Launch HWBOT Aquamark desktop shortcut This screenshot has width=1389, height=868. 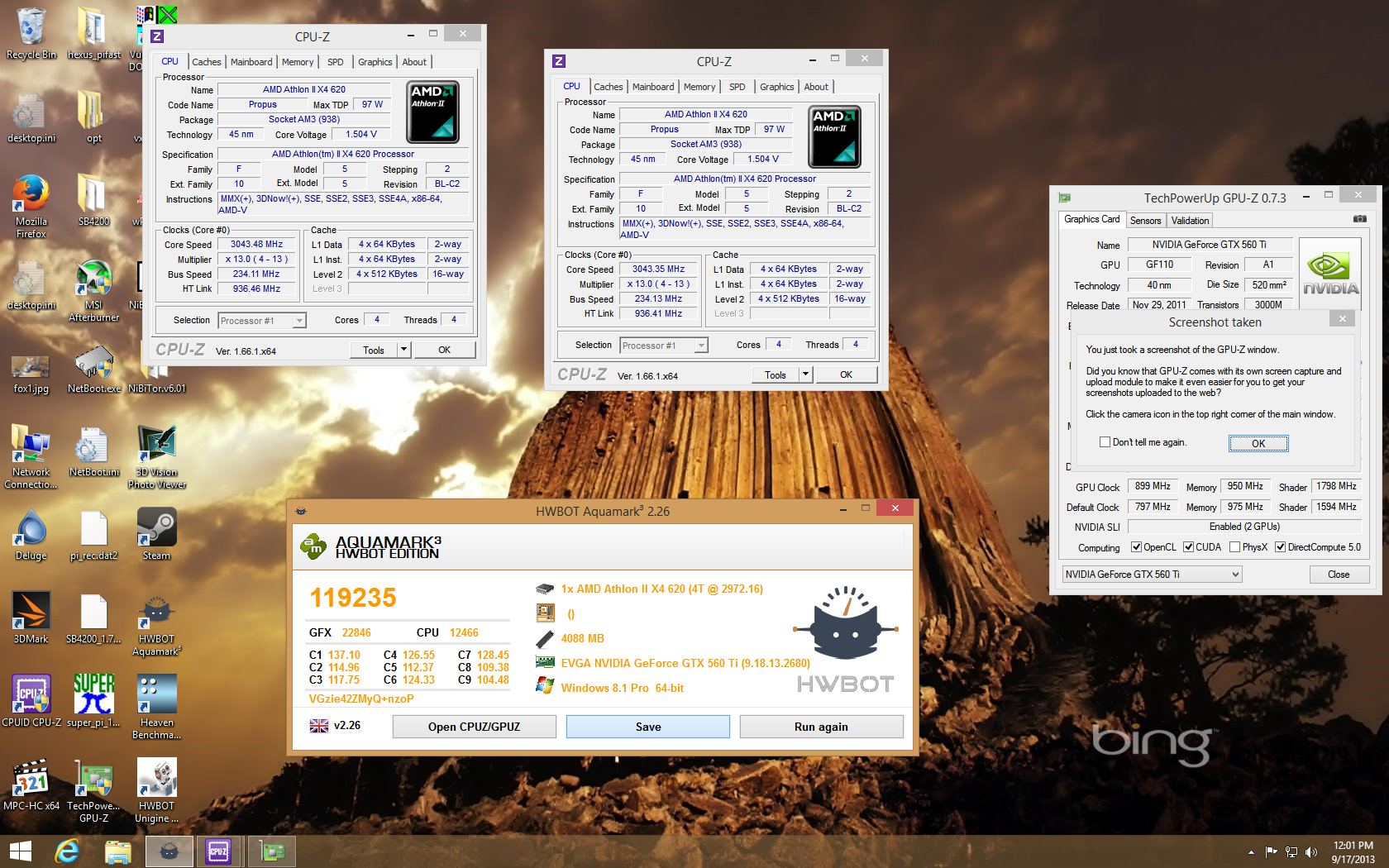(157, 626)
